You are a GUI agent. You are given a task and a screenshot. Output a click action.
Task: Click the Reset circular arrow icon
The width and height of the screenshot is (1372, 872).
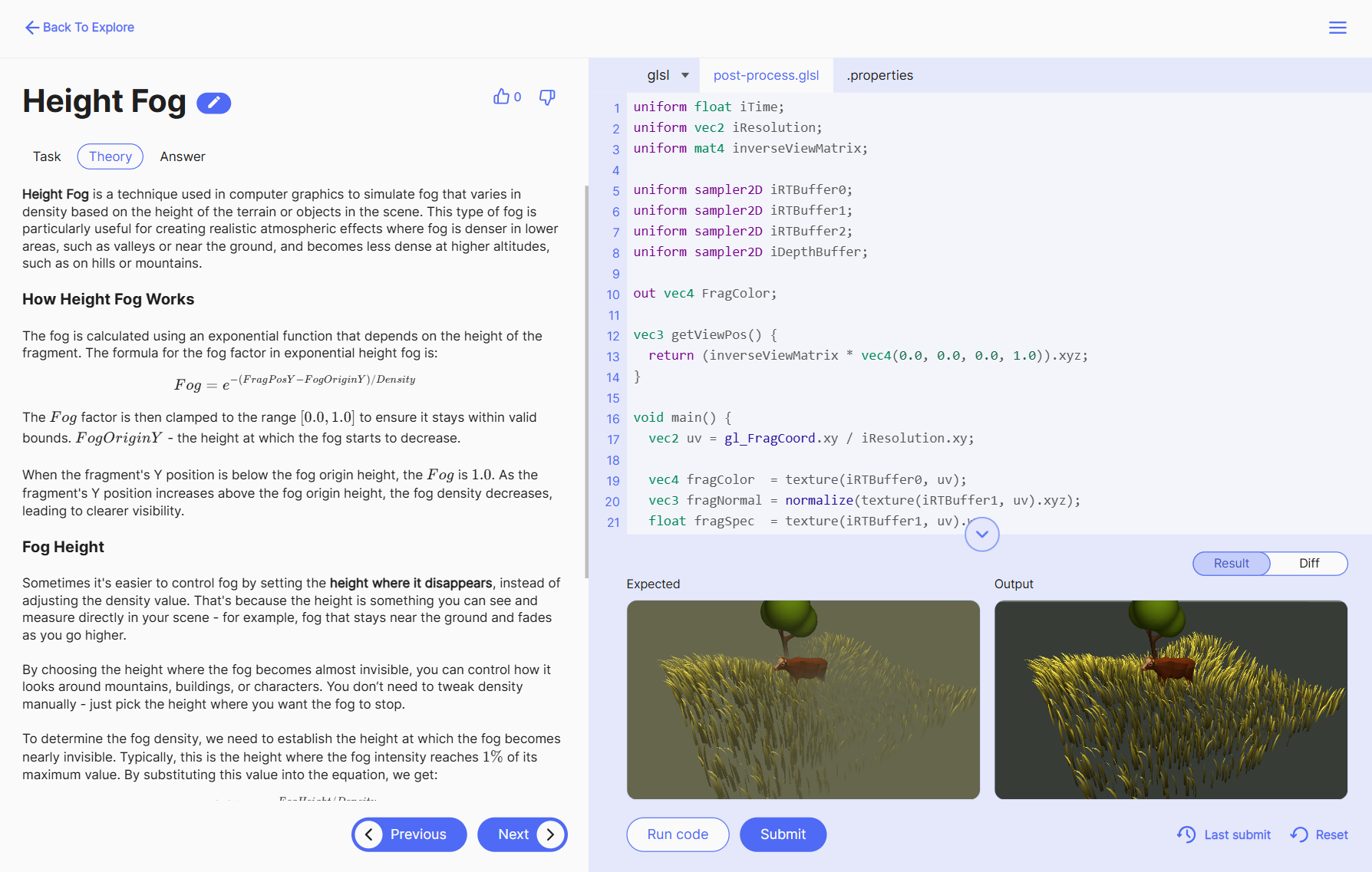1299,834
